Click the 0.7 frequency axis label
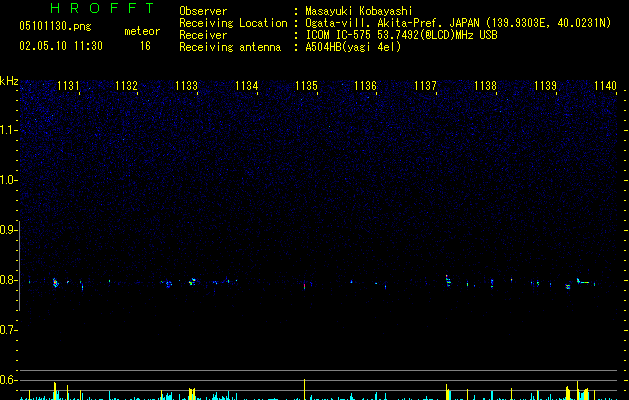This screenshot has height=400, width=629. (8, 330)
